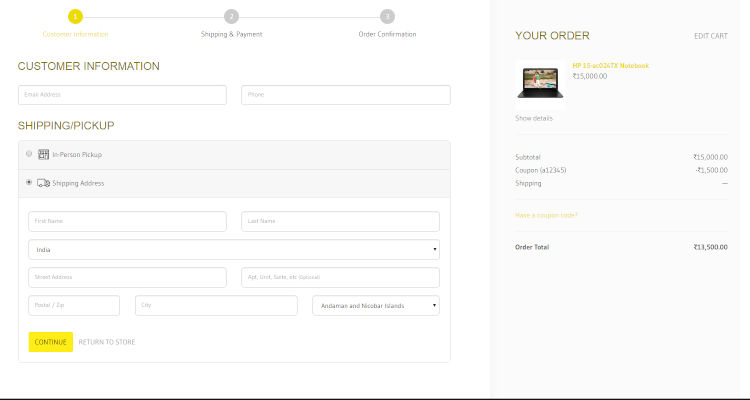750x400 pixels.
Task: Select the In-Person Pickup radio button
Action: 29,154
